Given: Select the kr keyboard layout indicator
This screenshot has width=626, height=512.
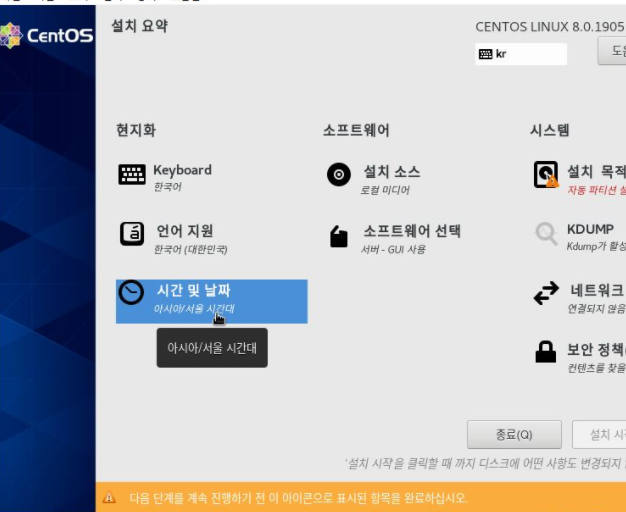Looking at the screenshot, I should [521, 54].
